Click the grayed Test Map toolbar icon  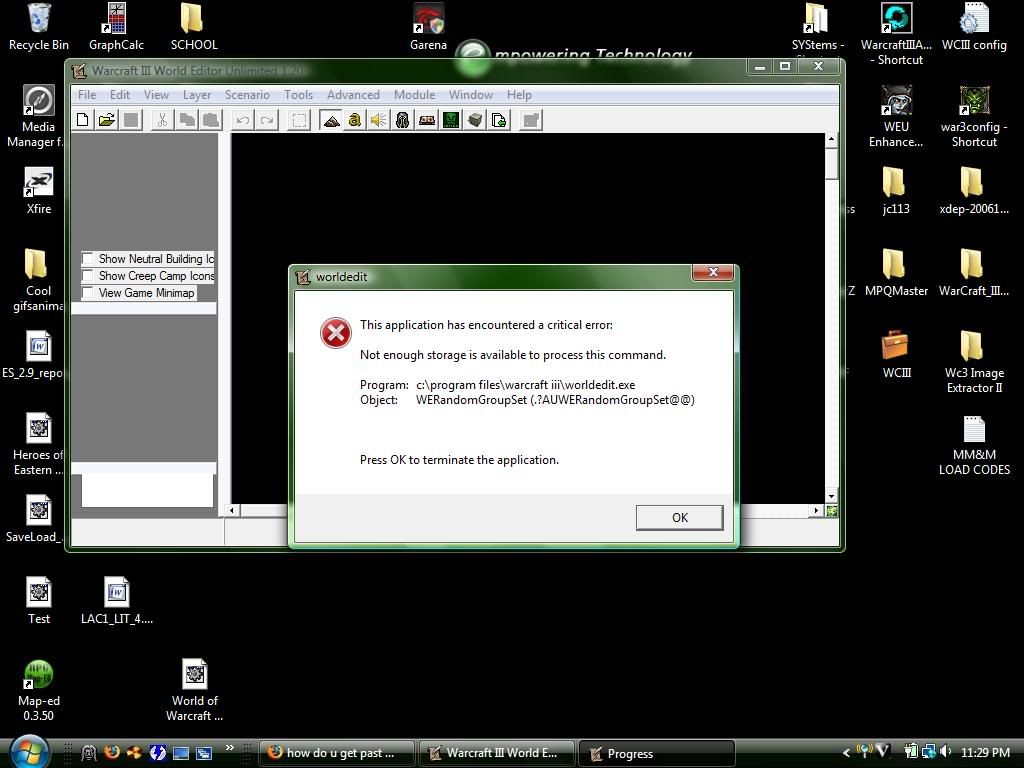coord(531,120)
